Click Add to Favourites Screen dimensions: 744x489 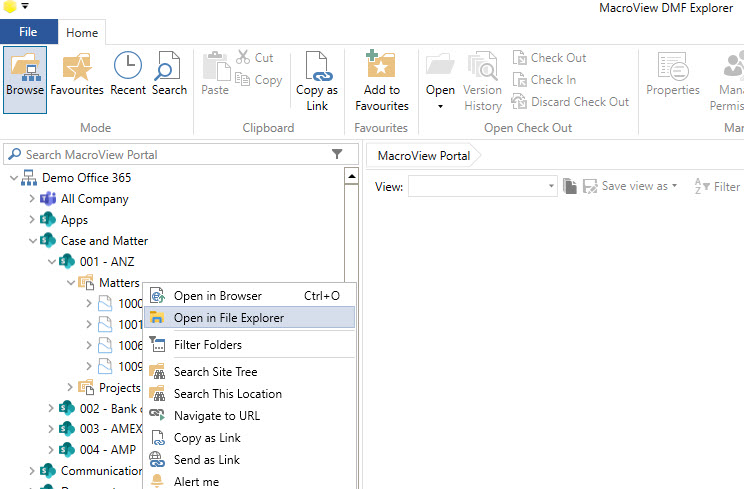pos(381,81)
